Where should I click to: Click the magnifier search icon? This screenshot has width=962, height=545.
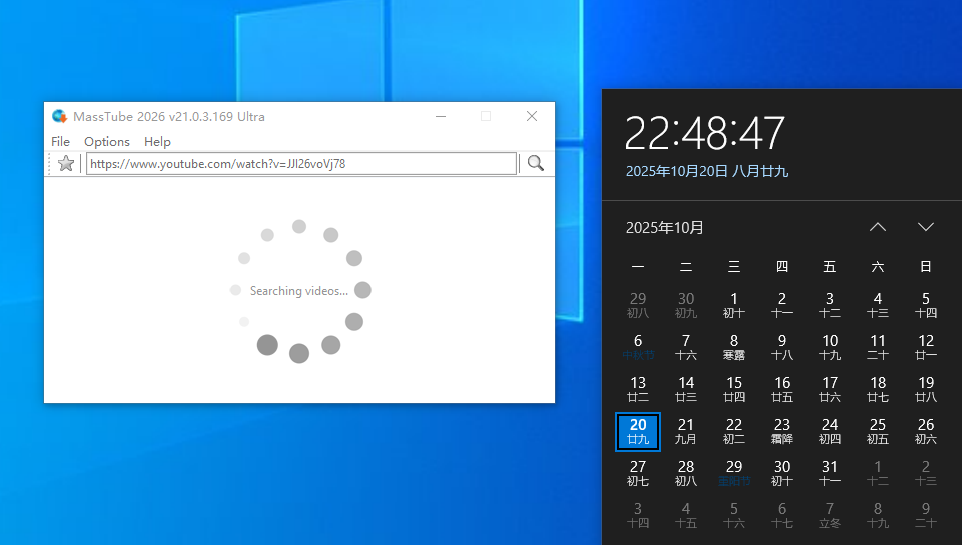coord(536,163)
